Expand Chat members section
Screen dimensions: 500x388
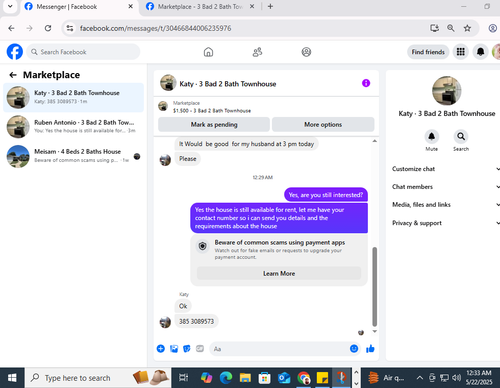click(x=446, y=187)
